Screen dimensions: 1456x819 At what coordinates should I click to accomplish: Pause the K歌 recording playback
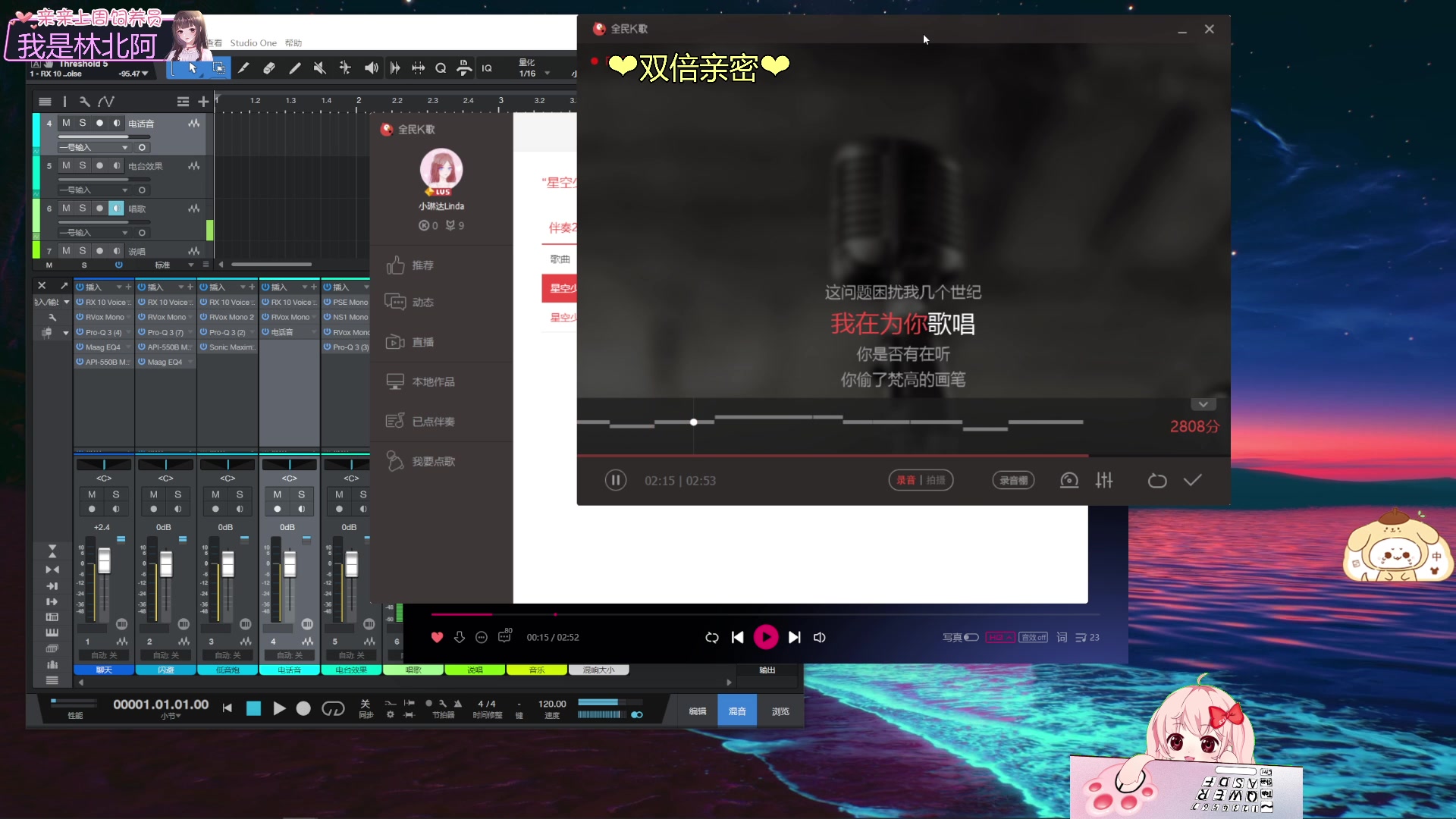point(616,480)
